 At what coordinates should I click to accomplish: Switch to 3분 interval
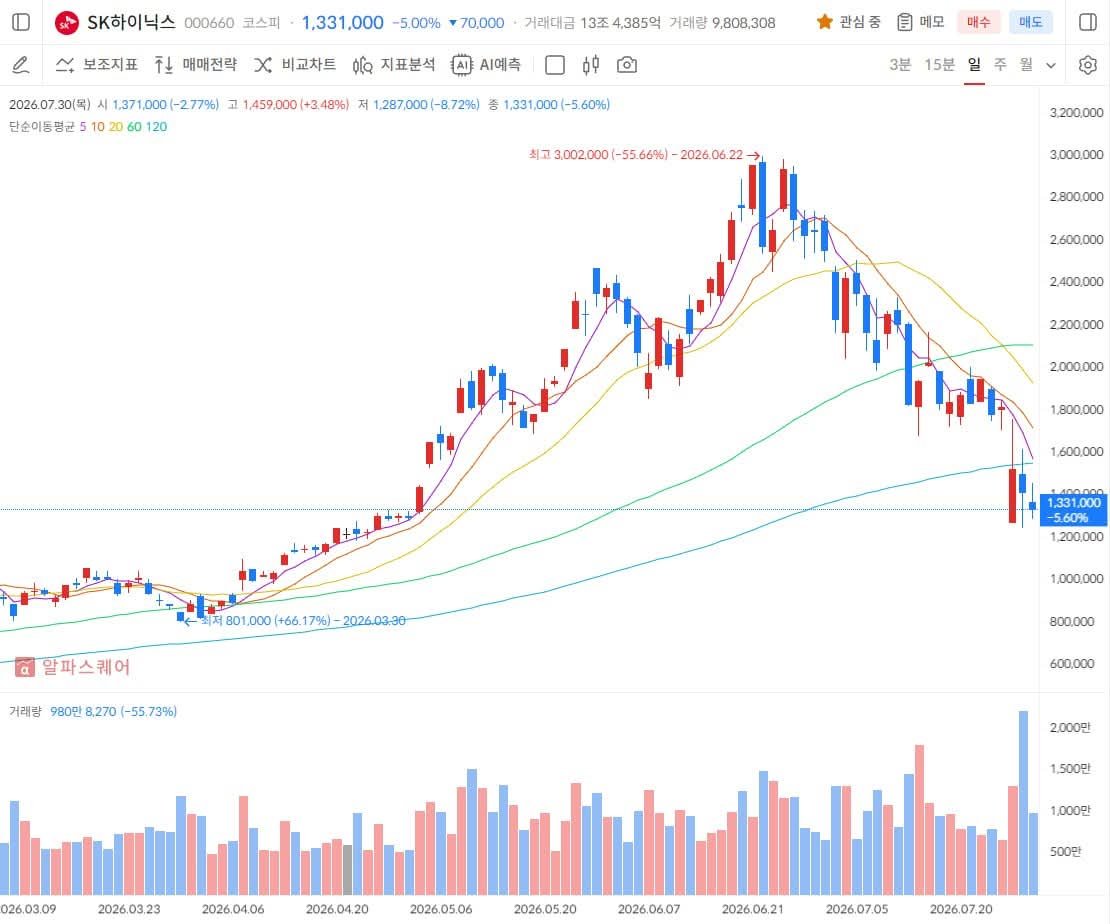tap(900, 64)
